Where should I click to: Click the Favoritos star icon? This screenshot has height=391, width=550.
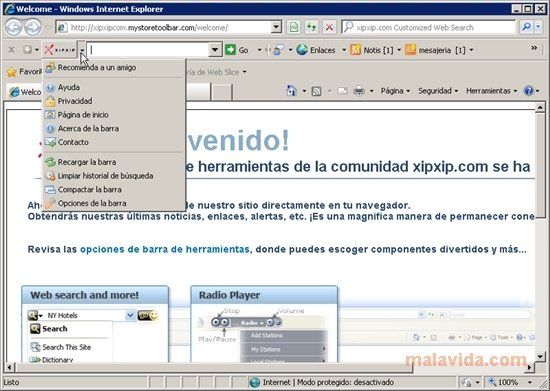pos(12,72)
